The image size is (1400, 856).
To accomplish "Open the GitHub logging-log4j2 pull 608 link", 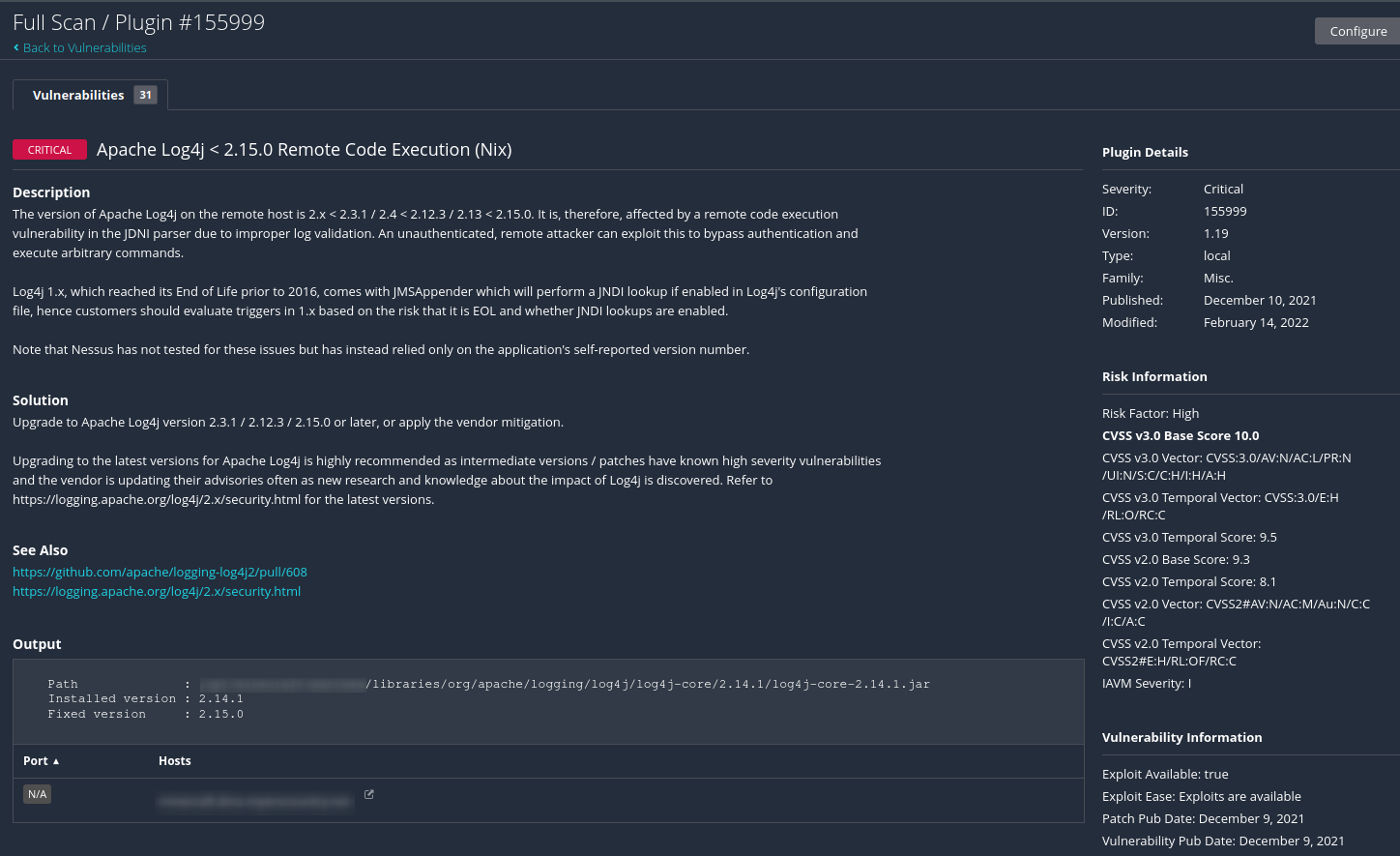I will pos(160,572).
